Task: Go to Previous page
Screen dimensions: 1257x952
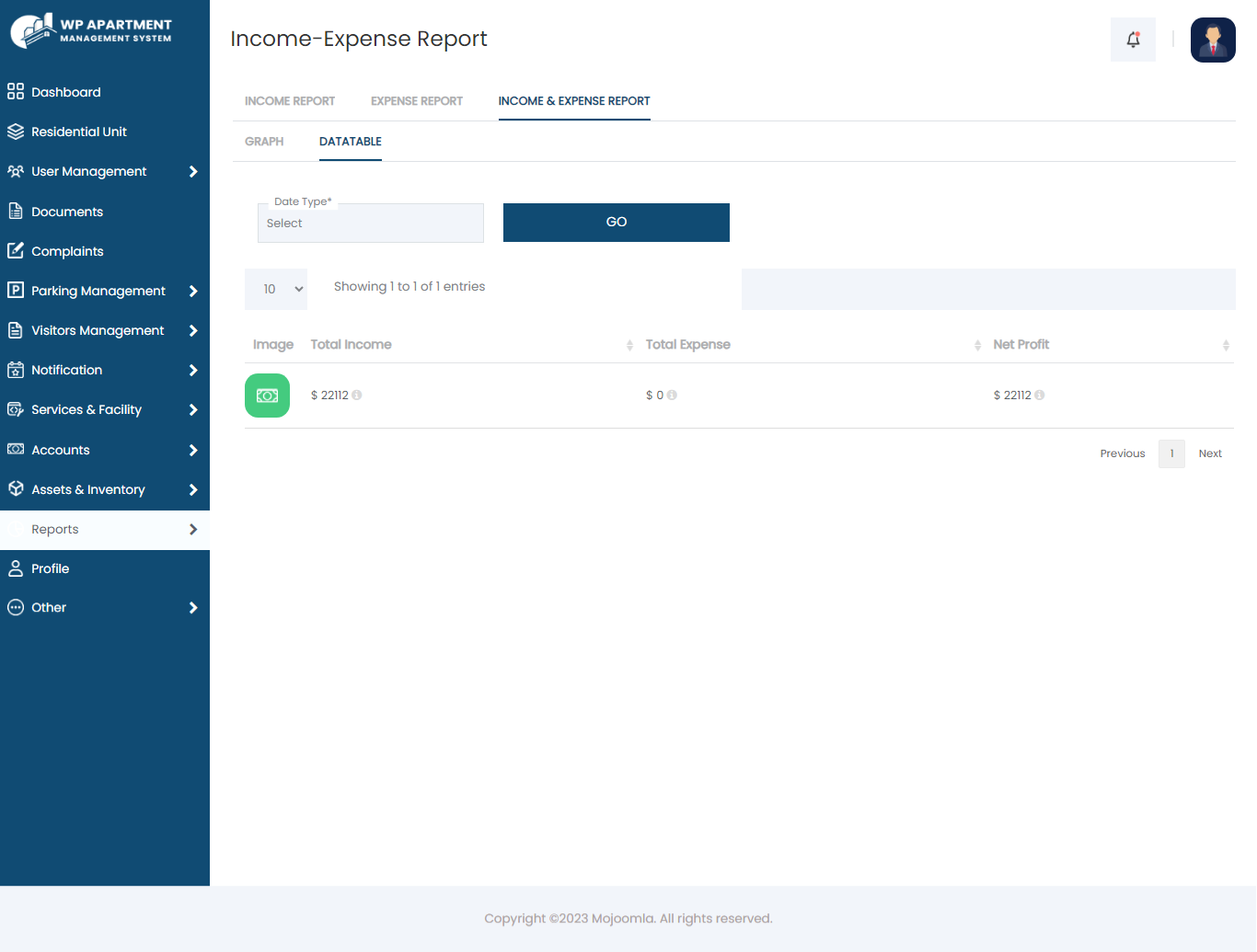Action: coord(1123,453)
